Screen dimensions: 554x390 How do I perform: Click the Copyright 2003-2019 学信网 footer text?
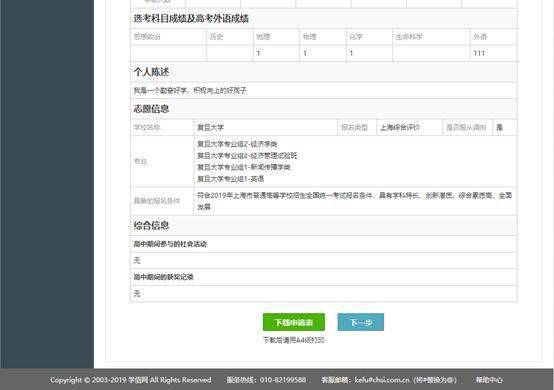[x=130, y=380]
